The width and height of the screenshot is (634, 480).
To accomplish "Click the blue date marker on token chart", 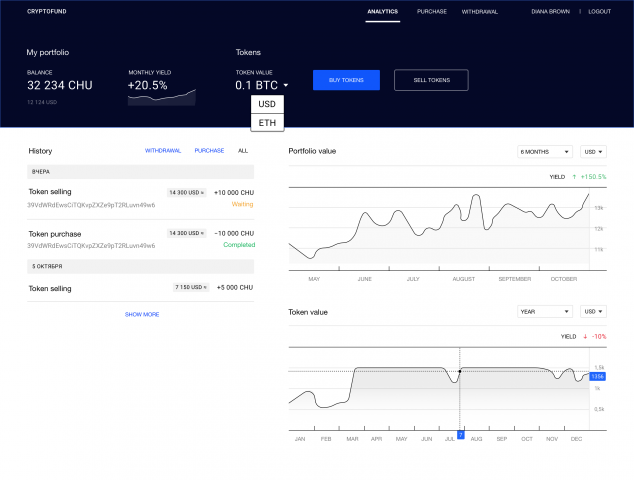I will 461,435.
